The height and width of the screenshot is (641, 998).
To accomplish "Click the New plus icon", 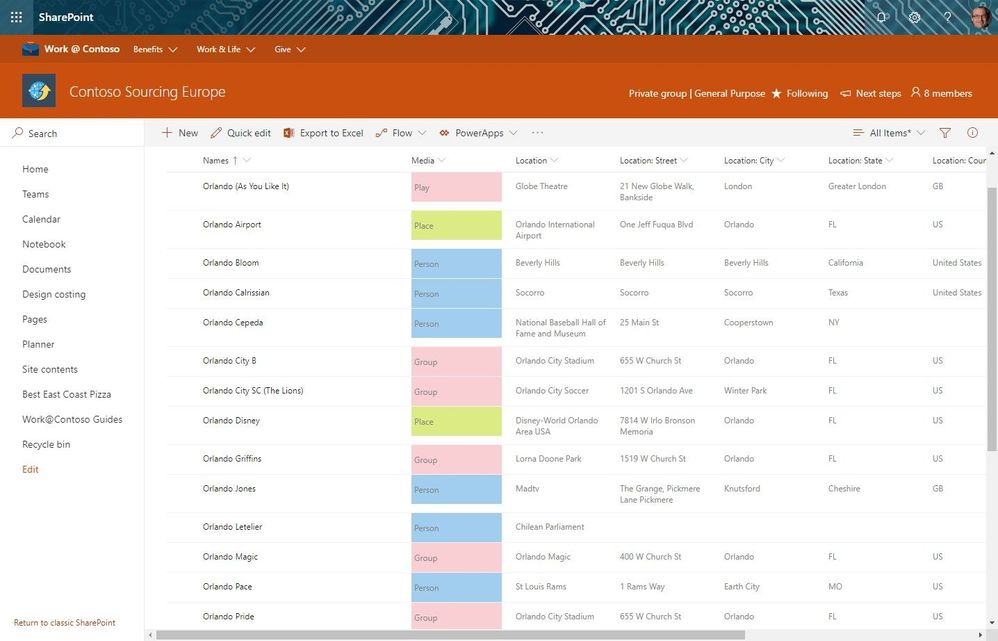I will (x=167, y=132).
